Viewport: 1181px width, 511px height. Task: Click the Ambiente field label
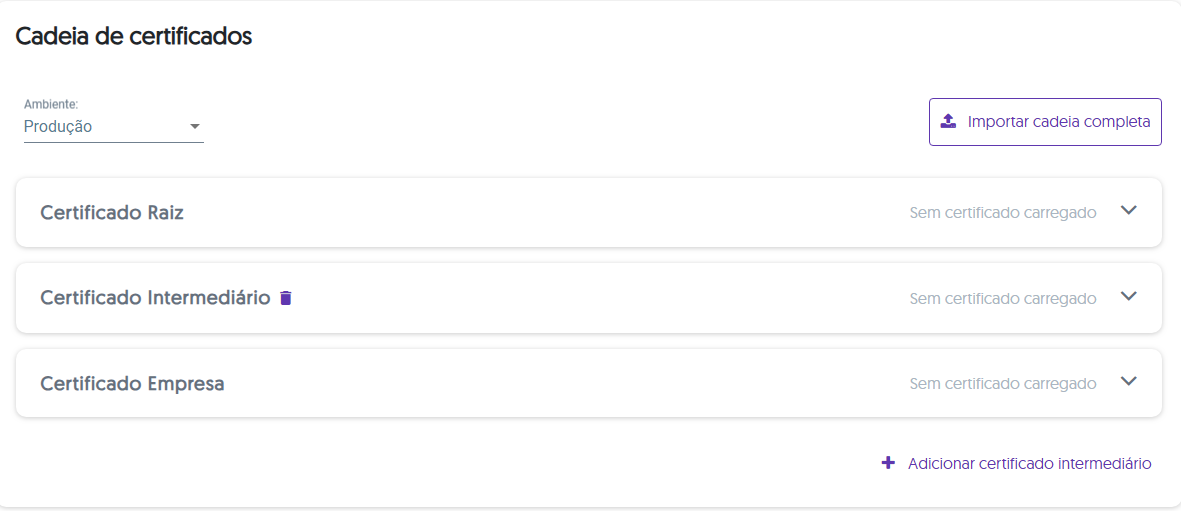pos(51,104)
